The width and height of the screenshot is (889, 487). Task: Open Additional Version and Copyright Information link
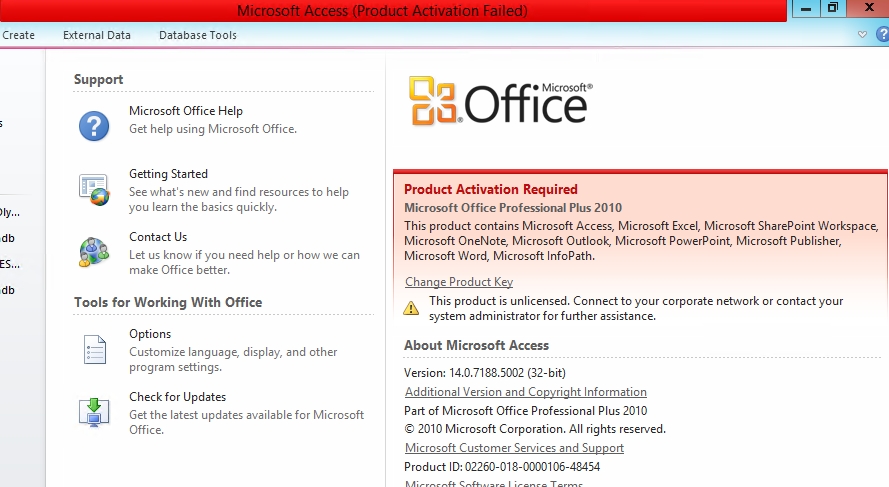coord(526,392)
